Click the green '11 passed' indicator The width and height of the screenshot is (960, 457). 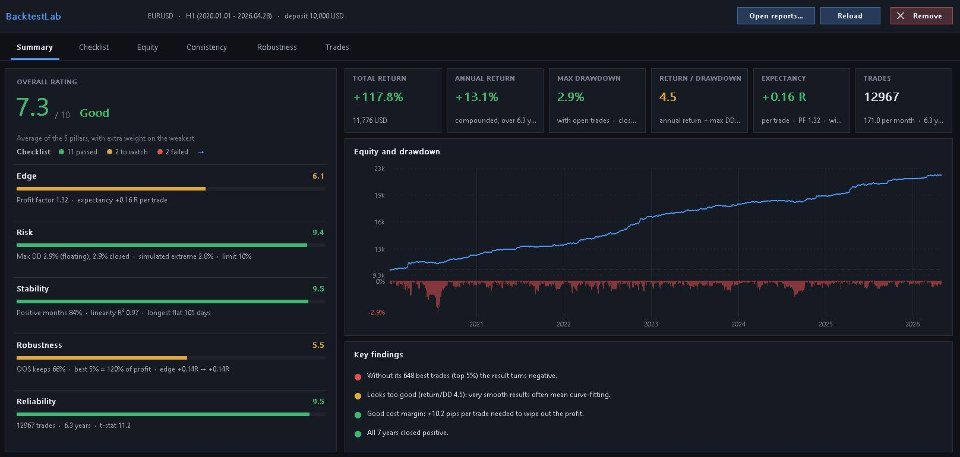[x=78, y=152]
